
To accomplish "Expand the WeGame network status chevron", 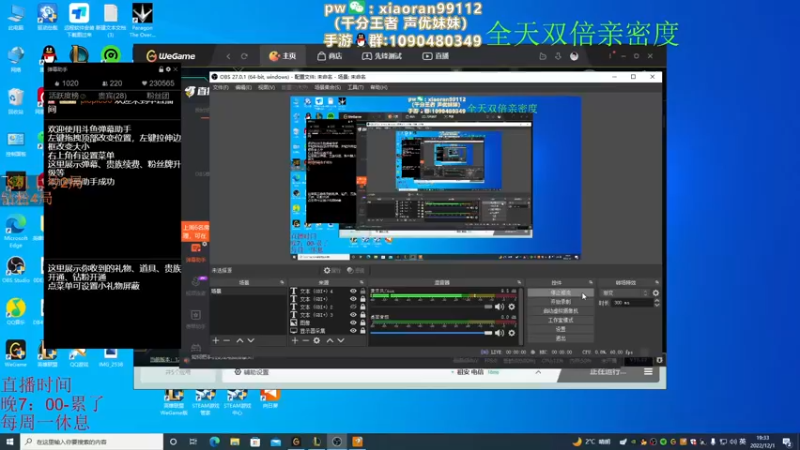I will coord(538,372).
